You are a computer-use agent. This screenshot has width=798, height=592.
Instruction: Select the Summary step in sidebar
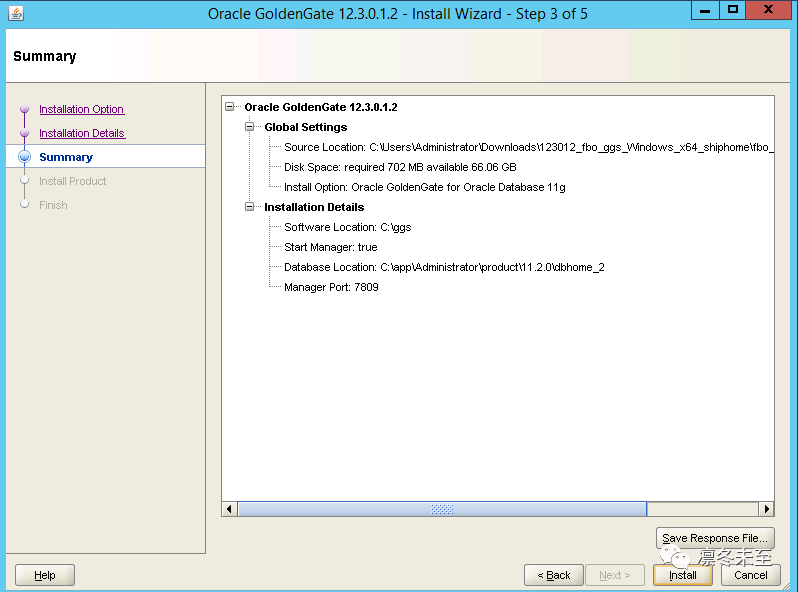pos(66,157)
